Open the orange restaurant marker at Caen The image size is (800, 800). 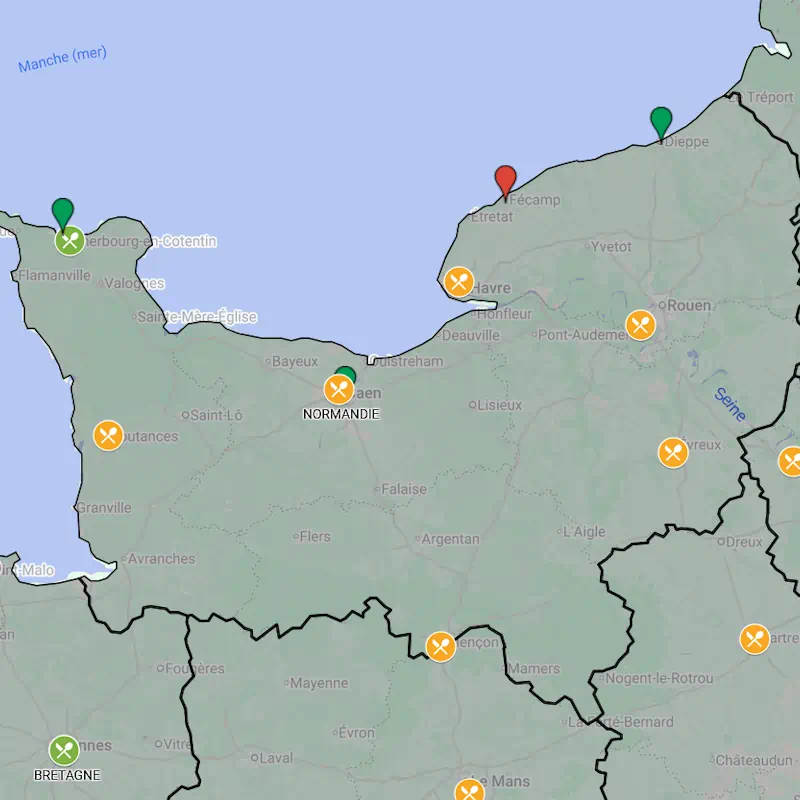tap(339, 390)
